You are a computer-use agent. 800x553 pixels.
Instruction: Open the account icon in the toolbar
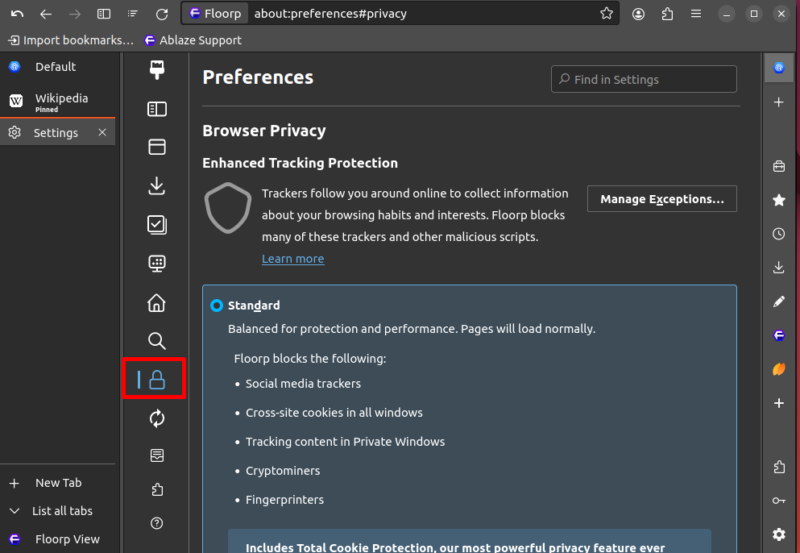[638, 14]
